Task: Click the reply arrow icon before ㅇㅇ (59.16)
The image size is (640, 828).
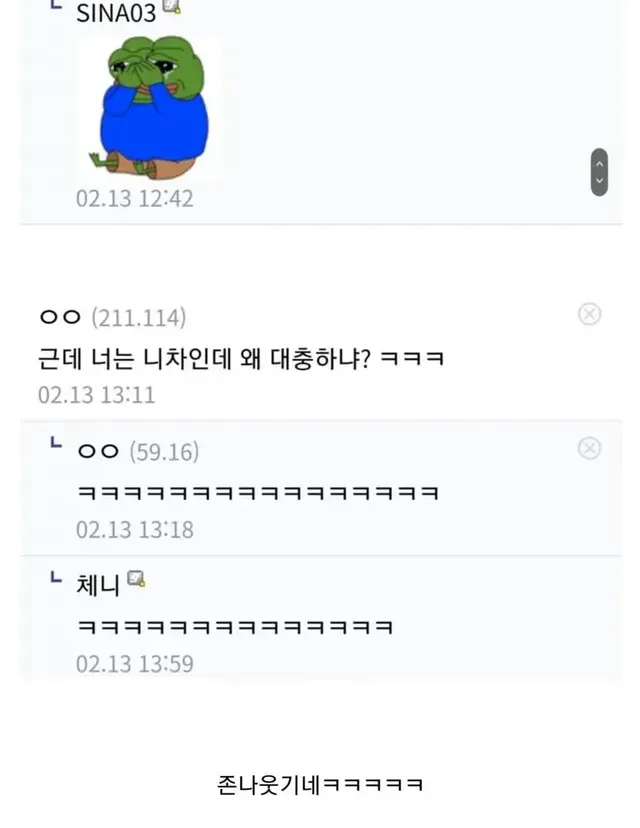Action: (x=55, y=446)
